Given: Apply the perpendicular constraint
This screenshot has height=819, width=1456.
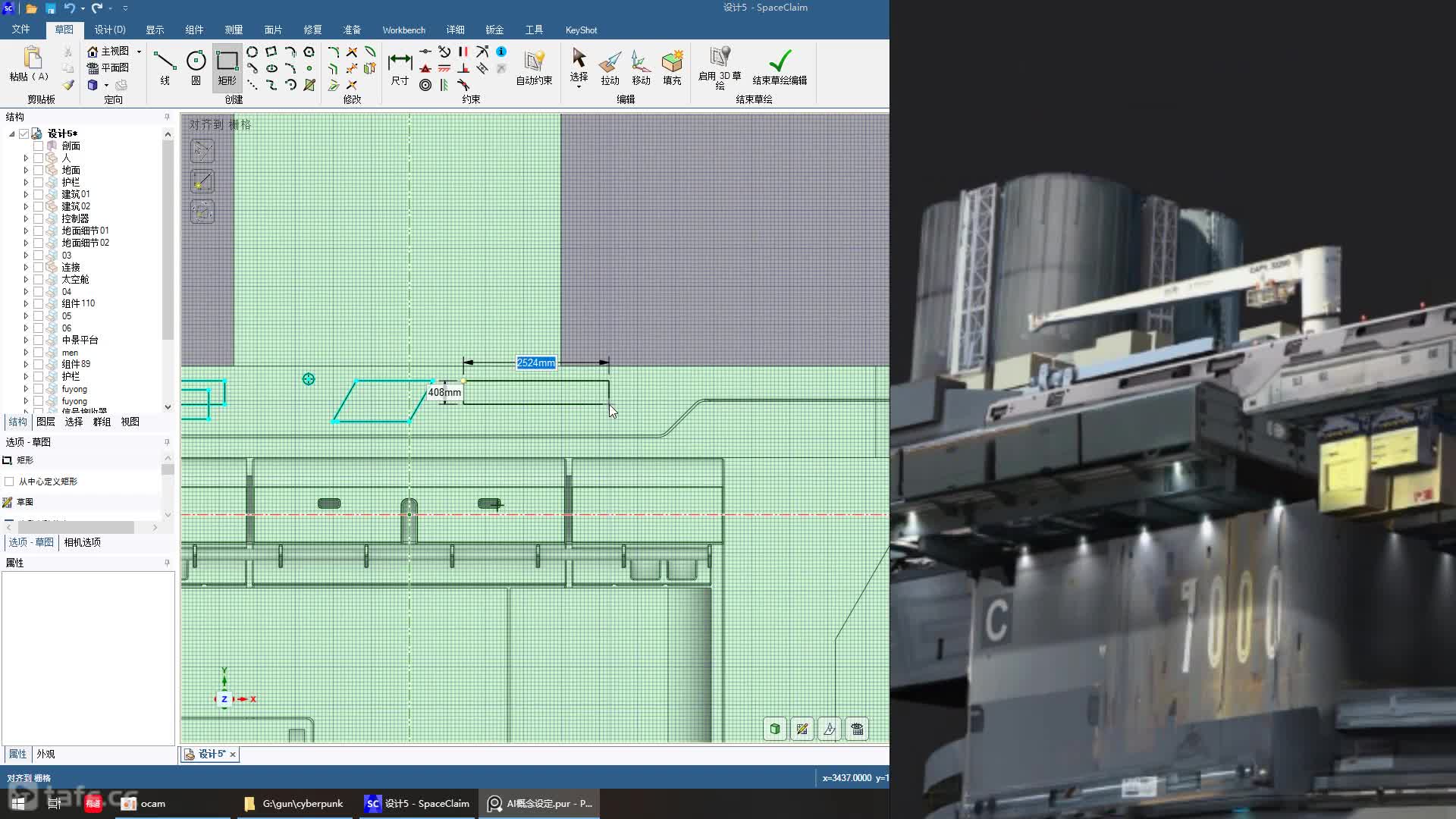Looking at the screenshot, I should tap(463, 68).
